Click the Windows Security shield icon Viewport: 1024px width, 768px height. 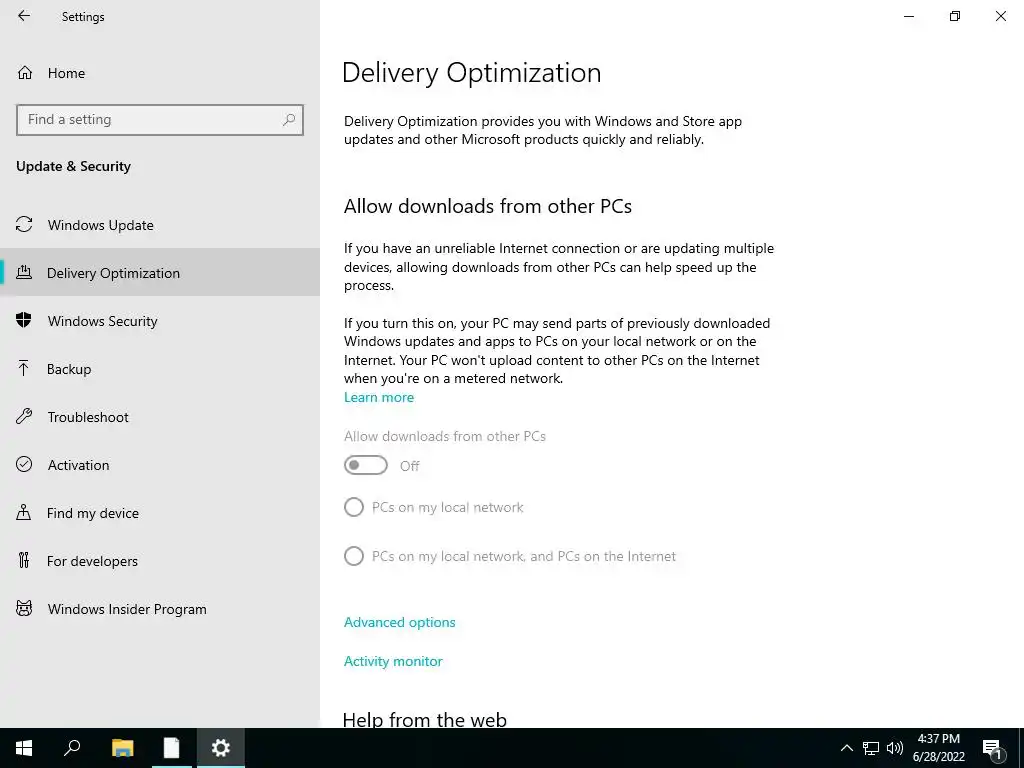pyautogui.click(x=24, y=321)
